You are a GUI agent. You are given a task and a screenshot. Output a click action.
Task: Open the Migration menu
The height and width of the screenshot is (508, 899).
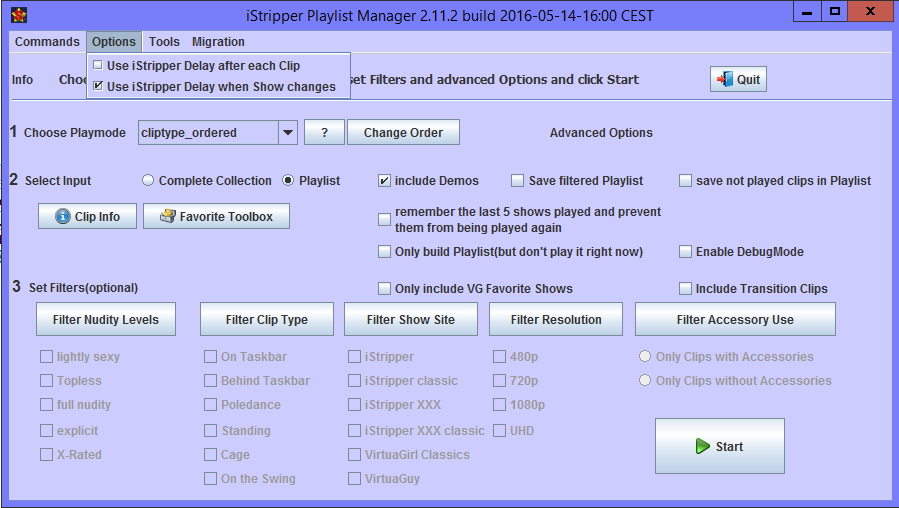pyautogui.click(x=218, y=42)
